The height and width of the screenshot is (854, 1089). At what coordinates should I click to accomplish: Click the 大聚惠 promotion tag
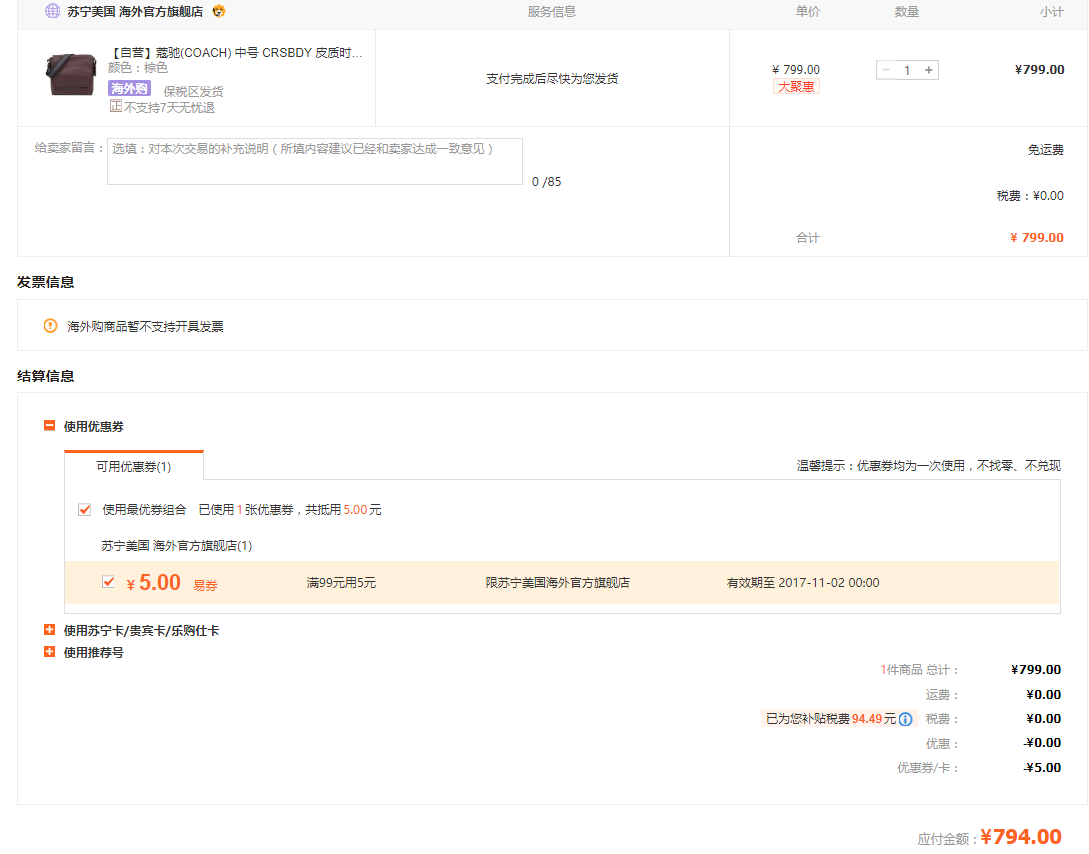(x=796, y=87)
